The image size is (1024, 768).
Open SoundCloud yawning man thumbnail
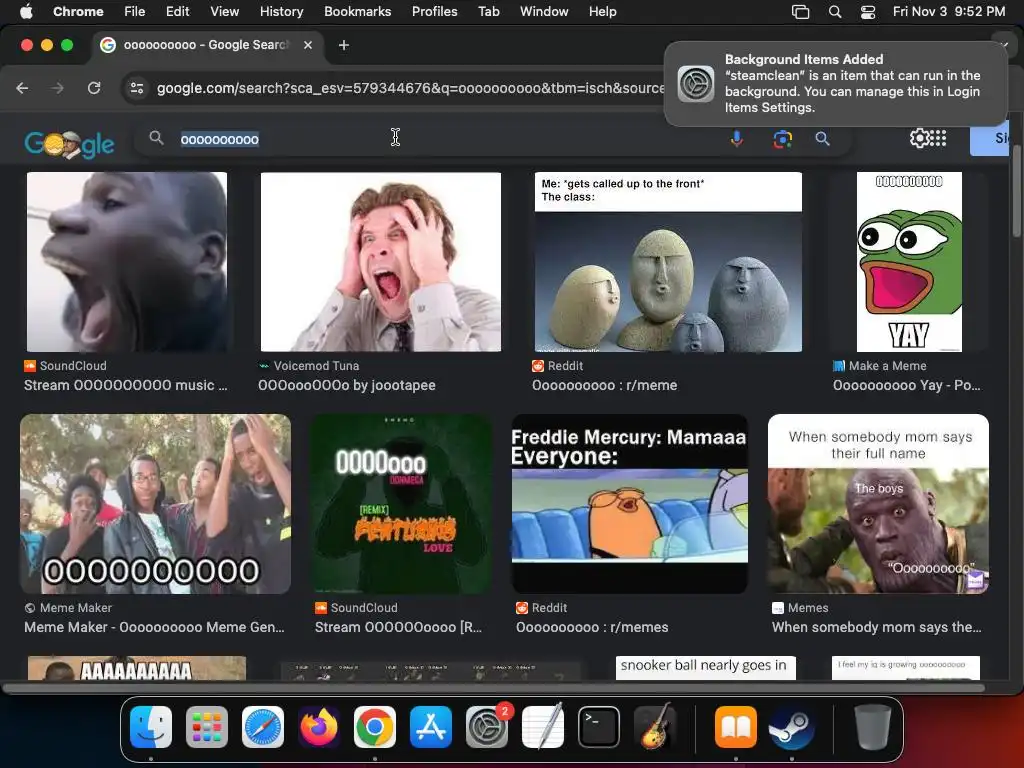coord(127,262)
